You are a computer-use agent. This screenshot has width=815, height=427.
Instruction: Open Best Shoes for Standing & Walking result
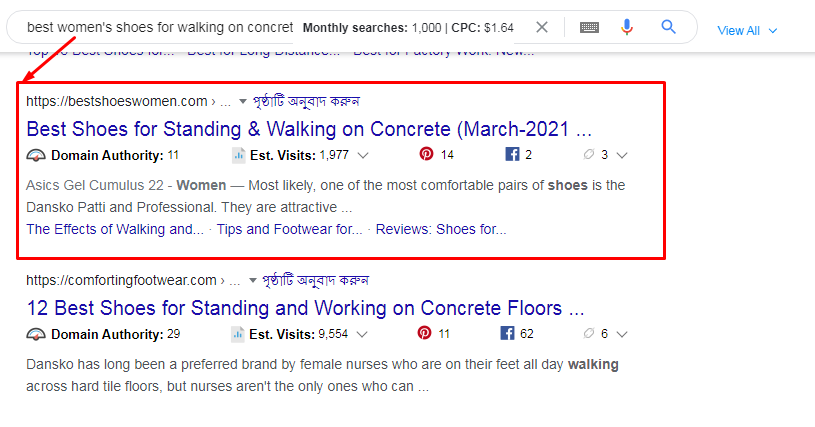tap(309, 129)
